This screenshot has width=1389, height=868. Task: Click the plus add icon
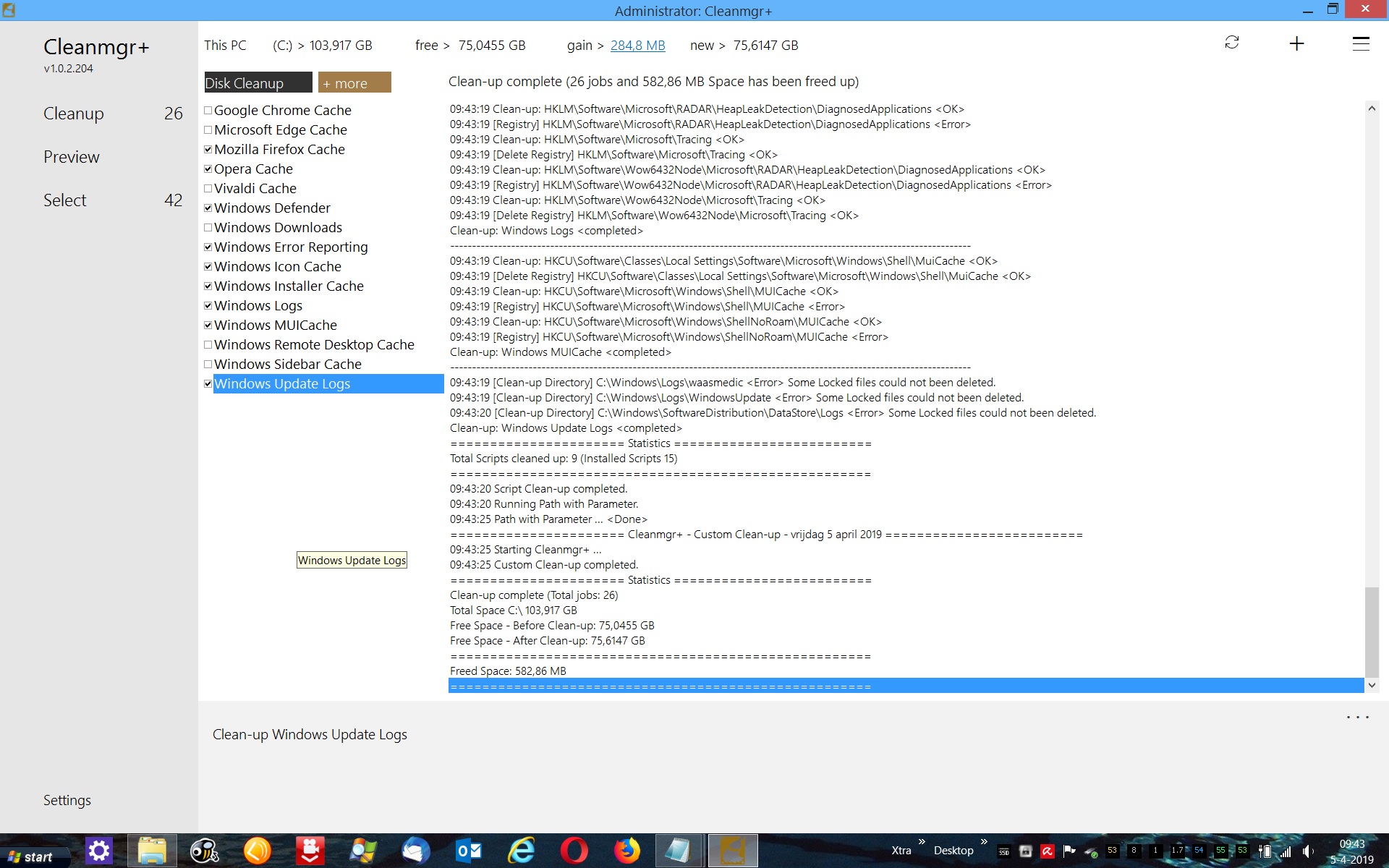tap(1296, 43)
